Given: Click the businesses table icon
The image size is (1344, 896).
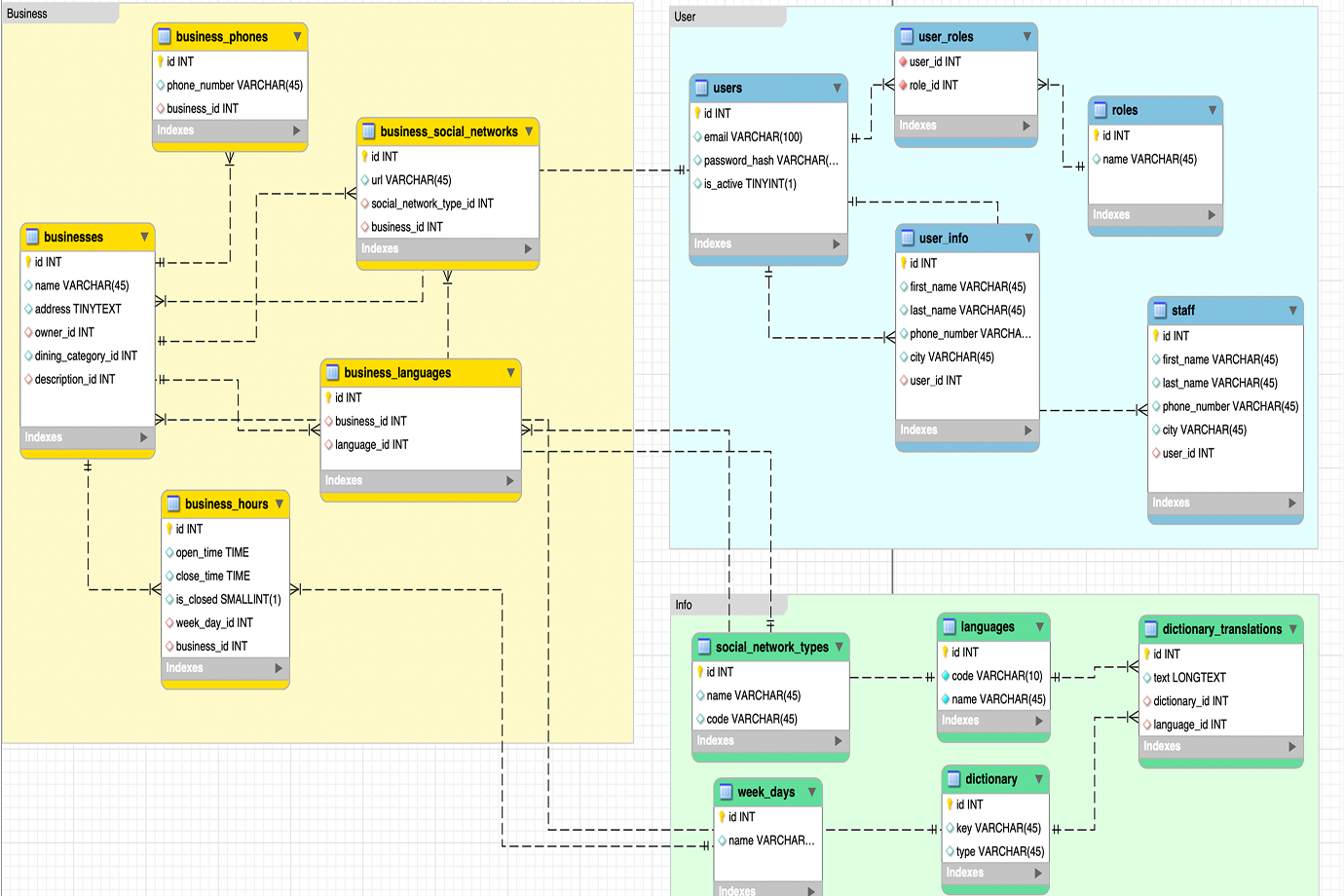Looking at the screenshot, I should click(x=32, y=237).
